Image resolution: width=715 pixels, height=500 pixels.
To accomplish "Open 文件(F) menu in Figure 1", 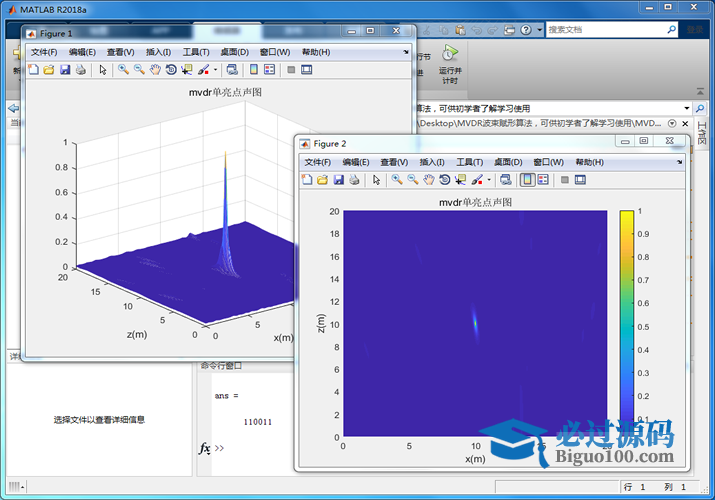I will 44,52.
